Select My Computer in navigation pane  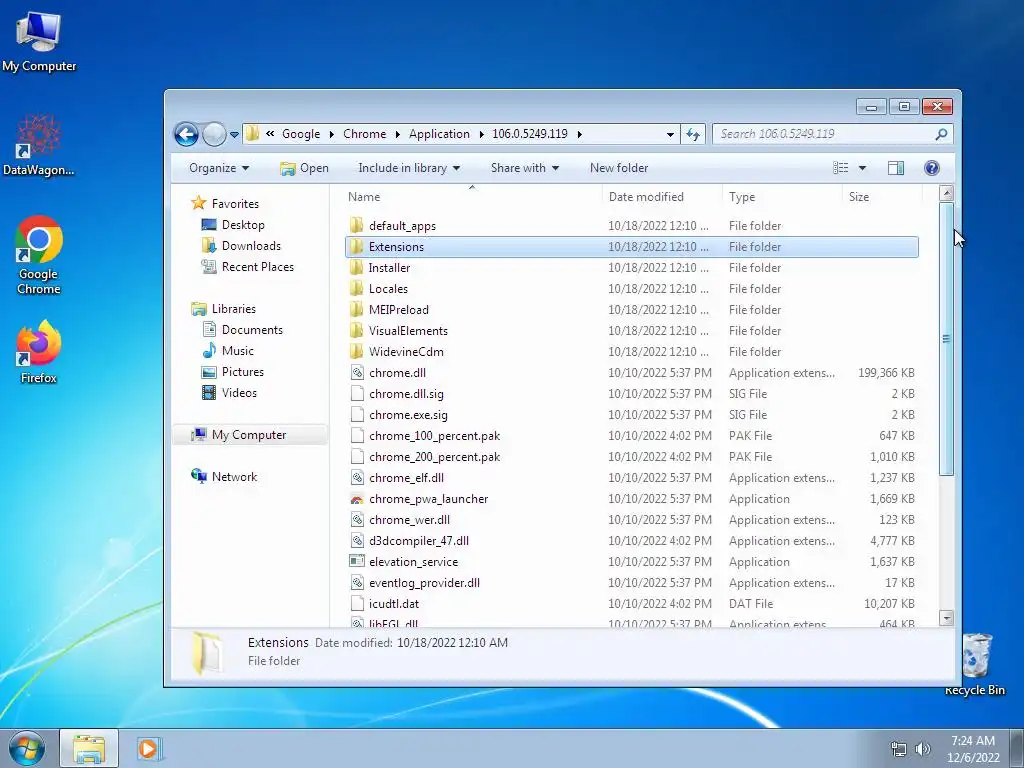[249, 435]
